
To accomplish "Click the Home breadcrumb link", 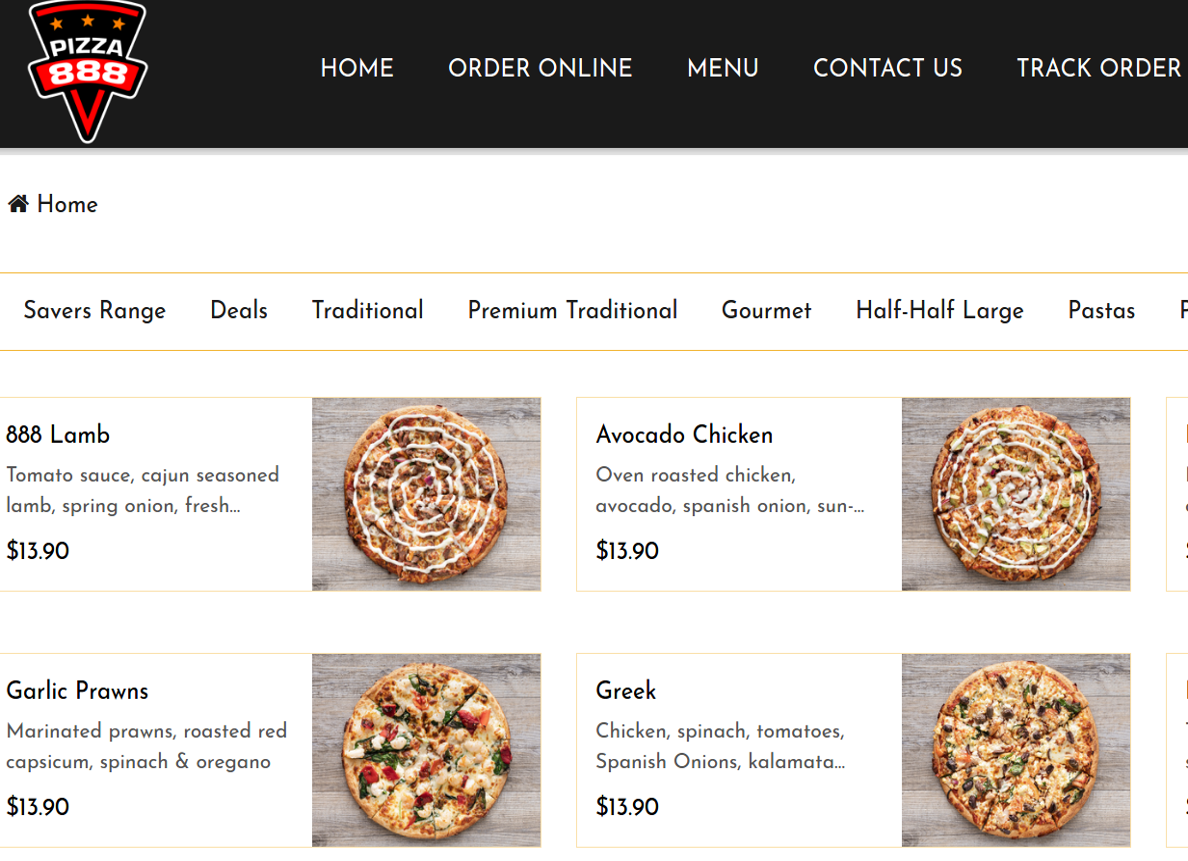I will coord(67,204).
